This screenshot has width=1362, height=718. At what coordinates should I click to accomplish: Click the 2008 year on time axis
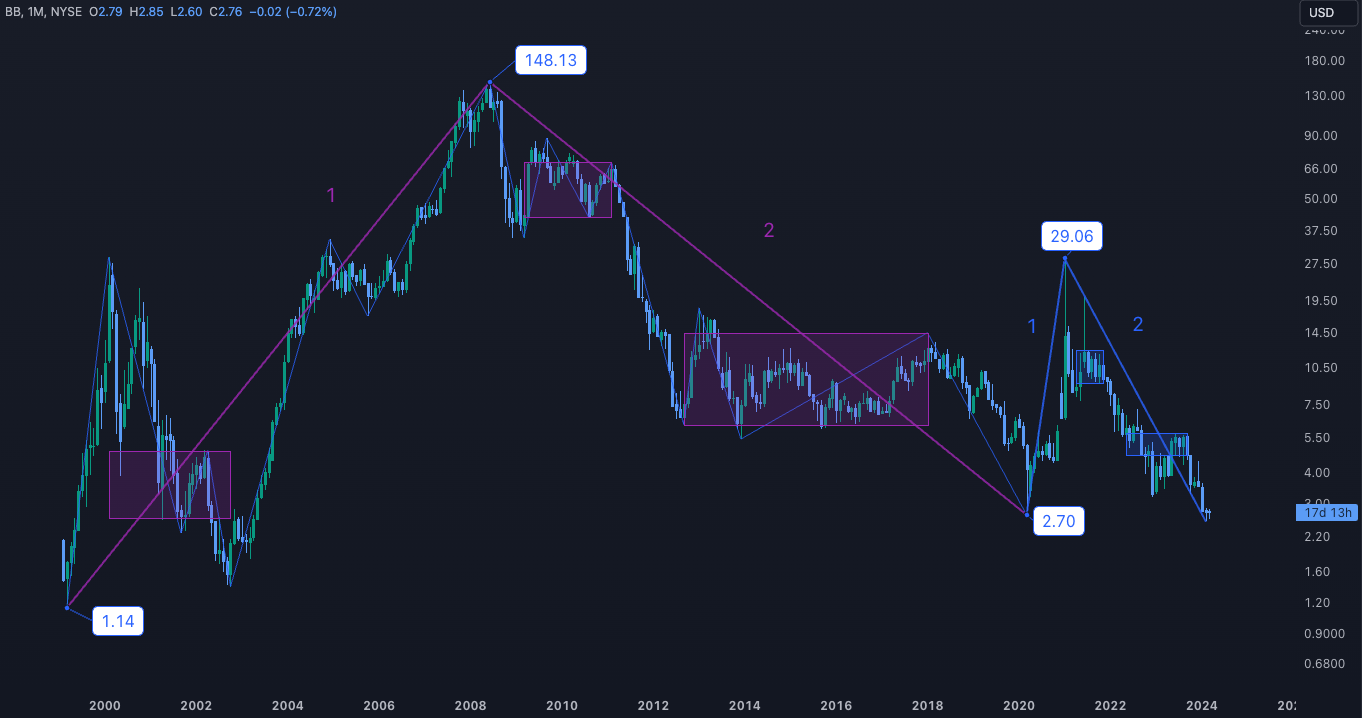471,706
